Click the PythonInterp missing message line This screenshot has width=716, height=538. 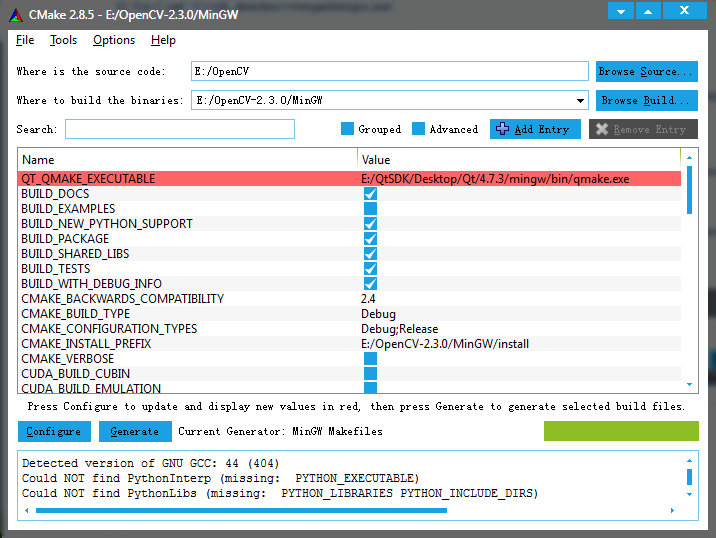pyautogui.click(x=221, y=478)
